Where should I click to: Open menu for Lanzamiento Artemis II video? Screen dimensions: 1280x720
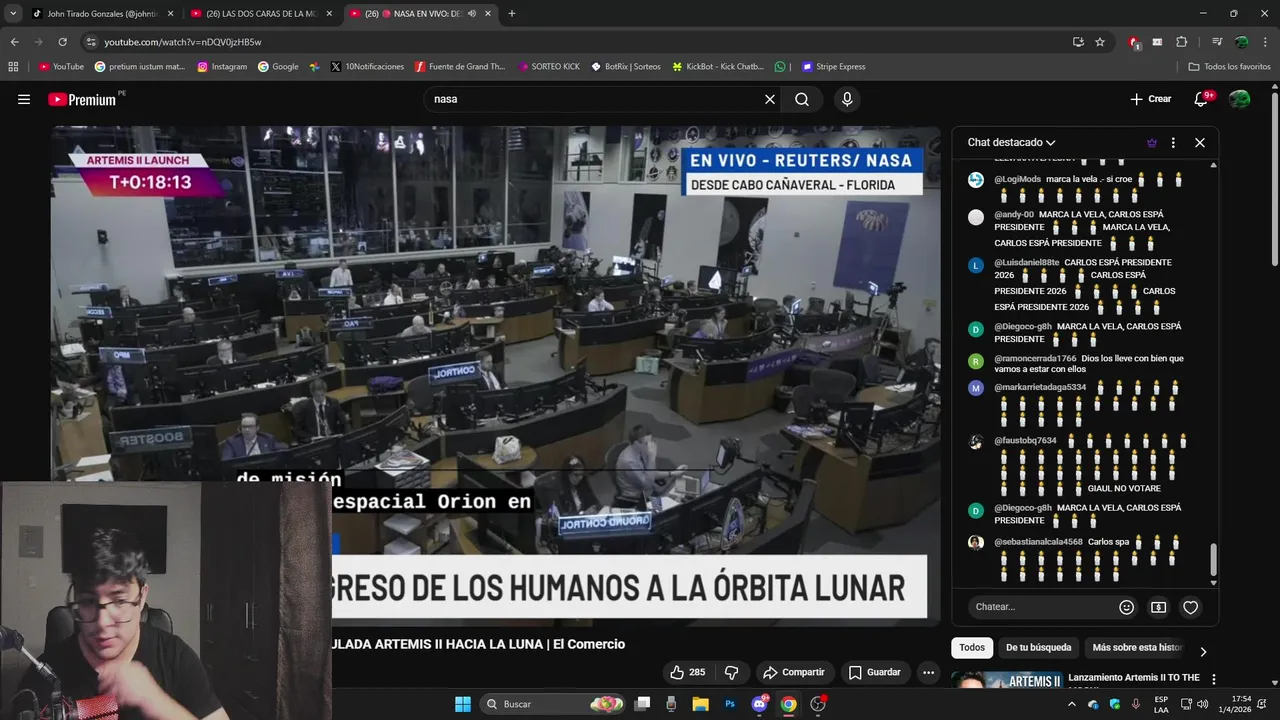click(x=1214, y=679)
